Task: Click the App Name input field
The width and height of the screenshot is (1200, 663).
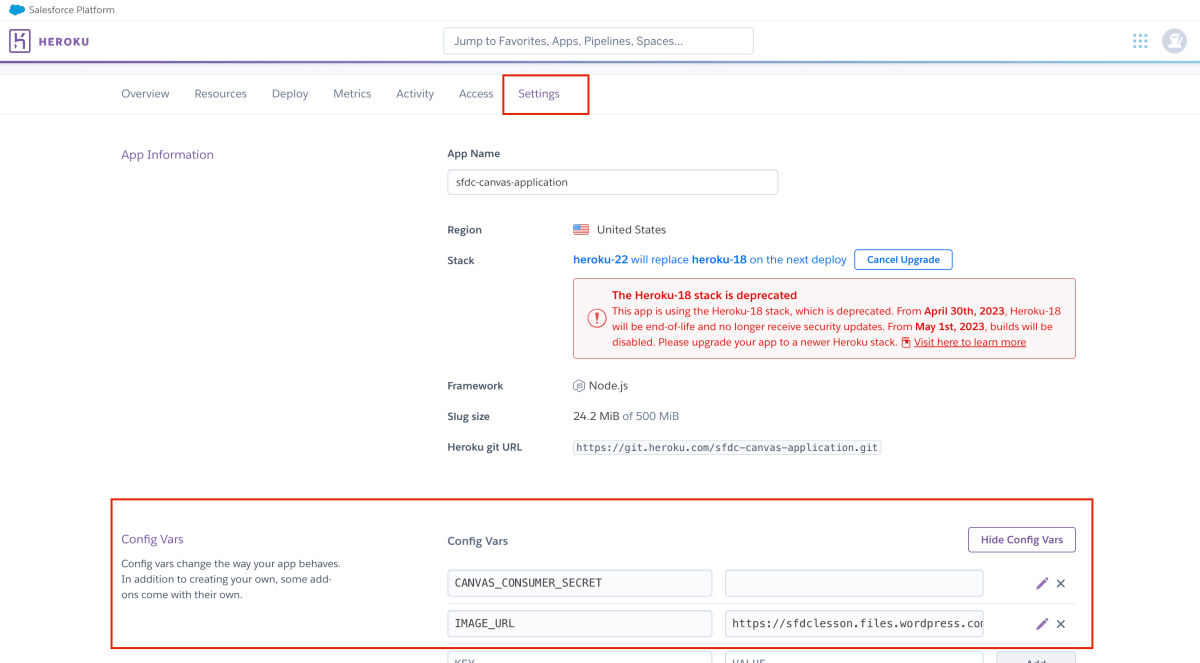Action: (612, 182)
